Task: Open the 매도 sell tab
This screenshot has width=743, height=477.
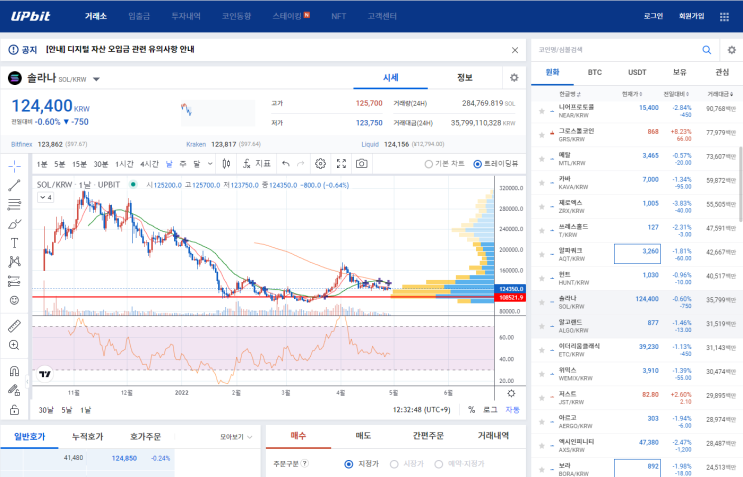Action: tap(363, 436)
